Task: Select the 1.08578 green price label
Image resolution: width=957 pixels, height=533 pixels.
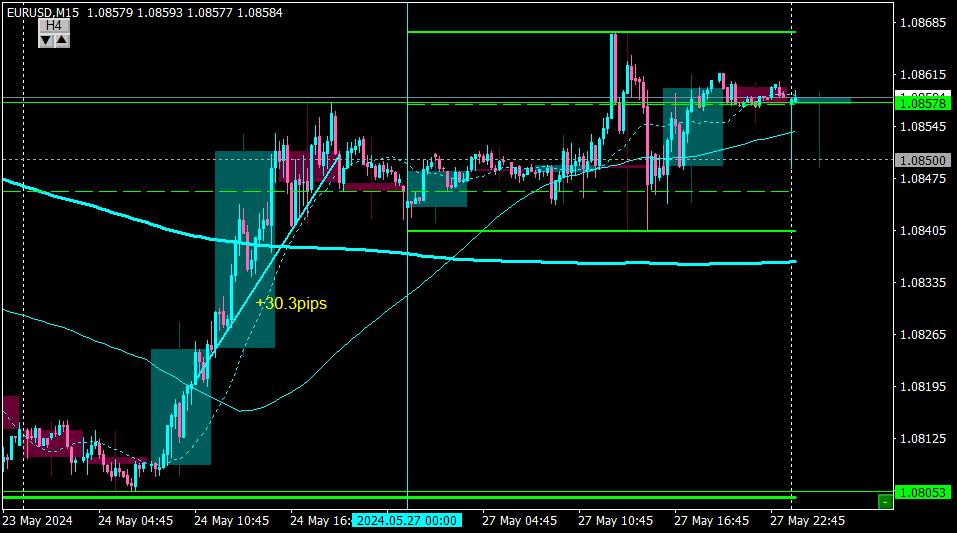Action: tap(923, 104)
